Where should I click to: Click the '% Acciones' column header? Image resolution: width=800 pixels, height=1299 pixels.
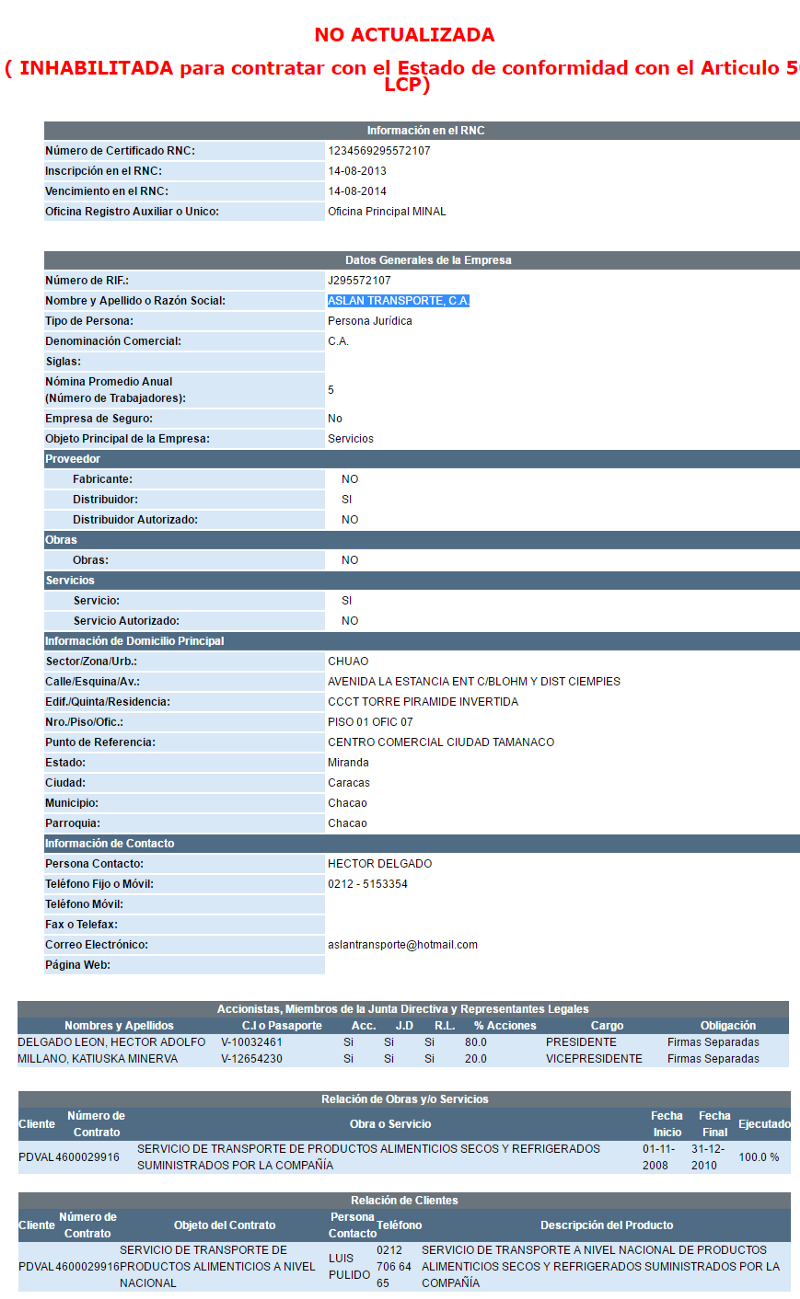click(505, 1026)
